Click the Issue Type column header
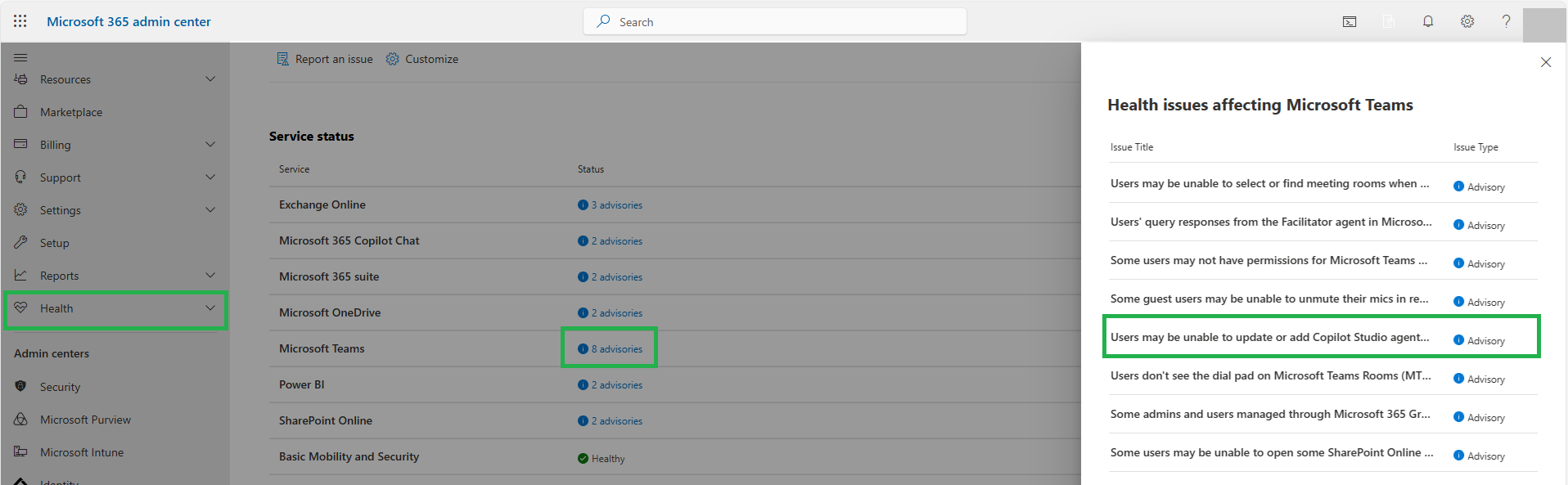This screenshot has width=1568, height=485. (x=1476, y=147)
